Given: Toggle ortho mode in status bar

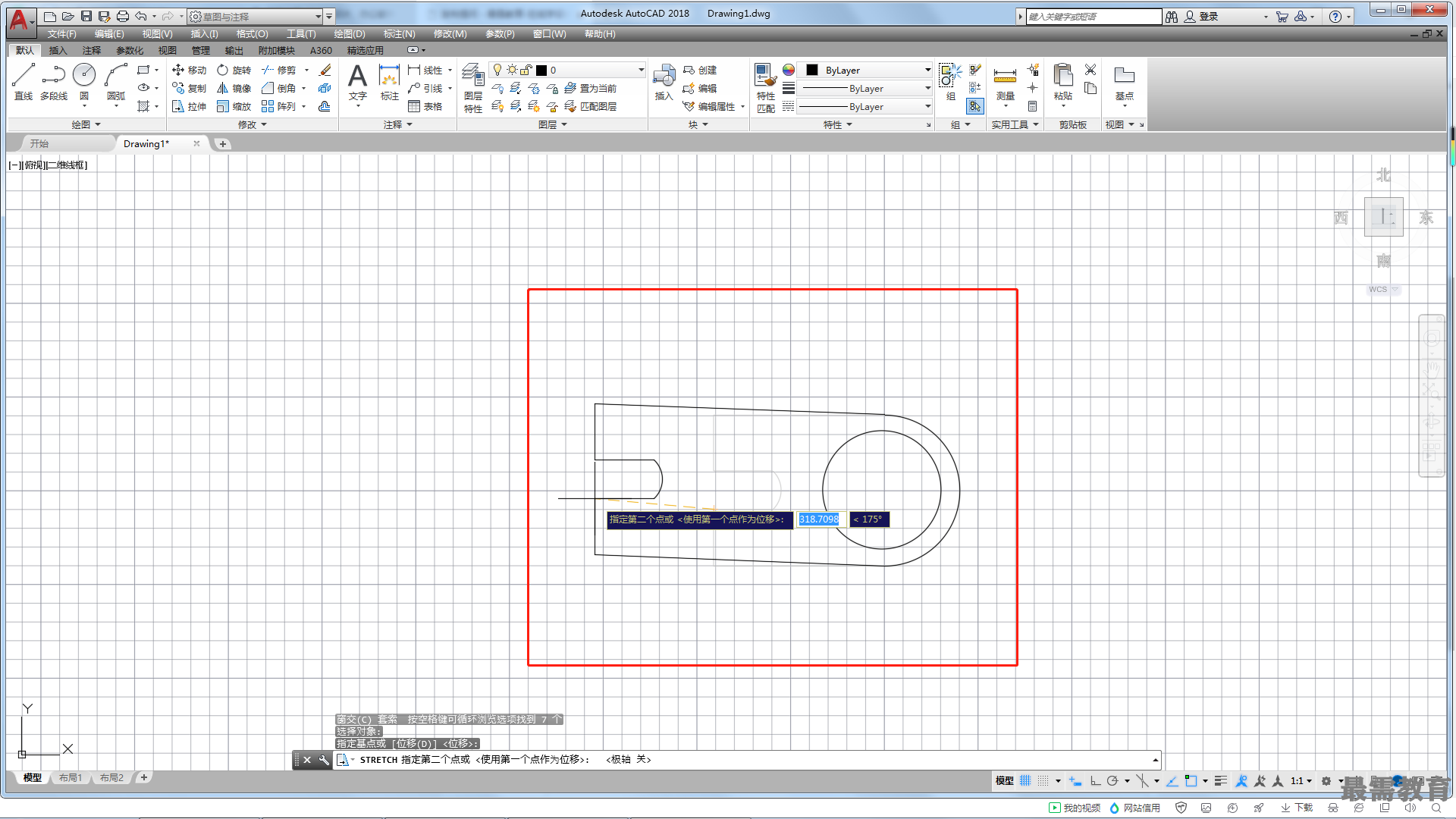Looking at the screenshot, I should [x=1095, y=780].
